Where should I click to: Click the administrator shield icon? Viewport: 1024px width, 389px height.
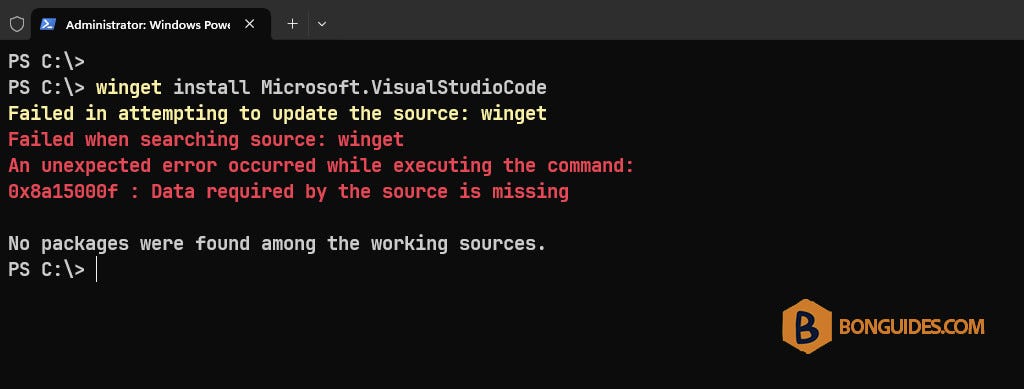click(16, 24)
